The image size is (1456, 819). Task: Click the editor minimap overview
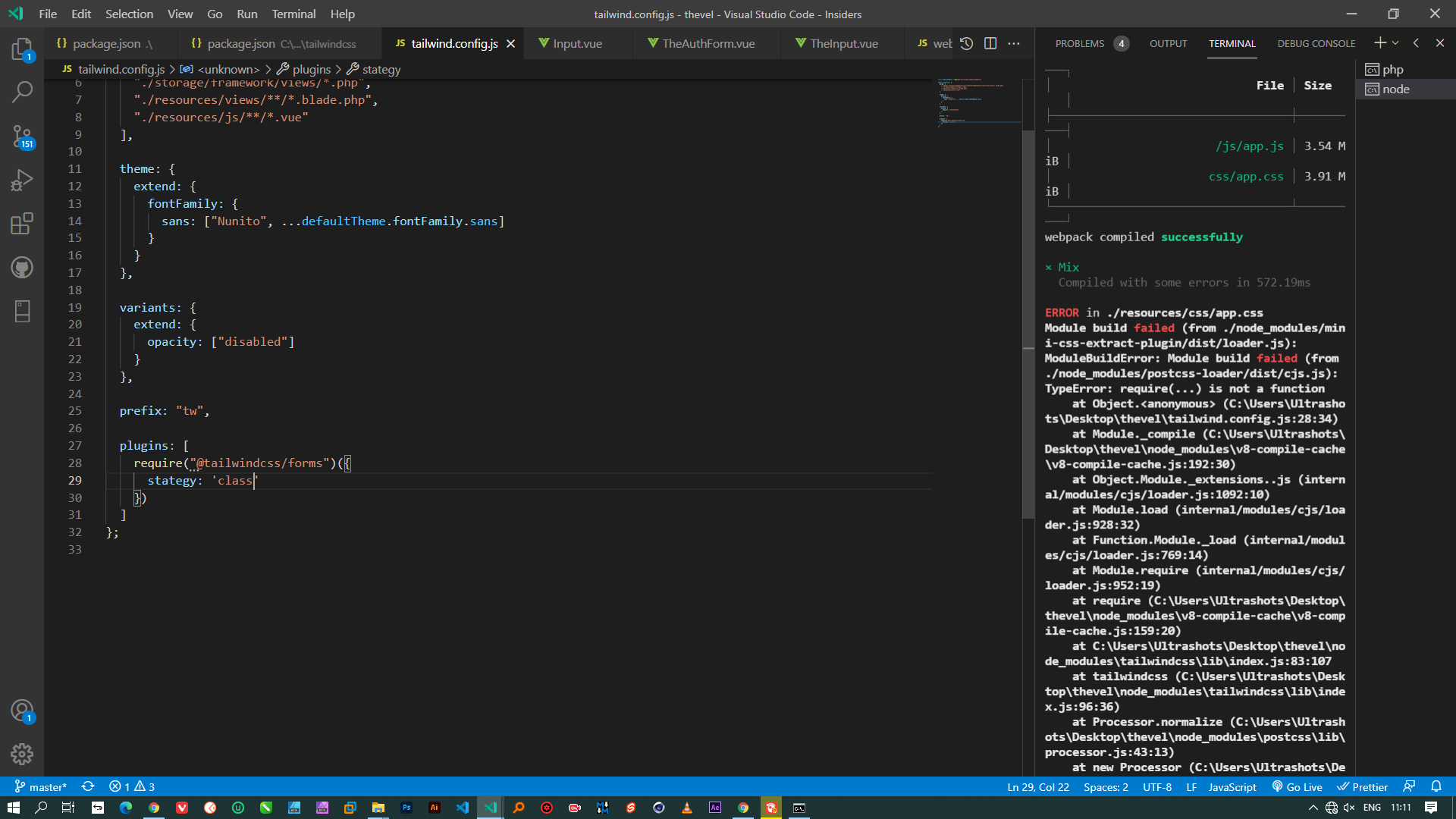tap(979, 102)
